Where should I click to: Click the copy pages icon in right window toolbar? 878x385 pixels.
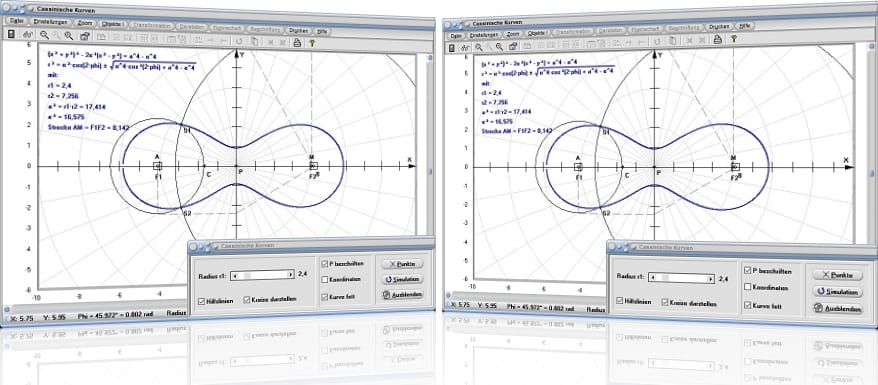[672, 41]
